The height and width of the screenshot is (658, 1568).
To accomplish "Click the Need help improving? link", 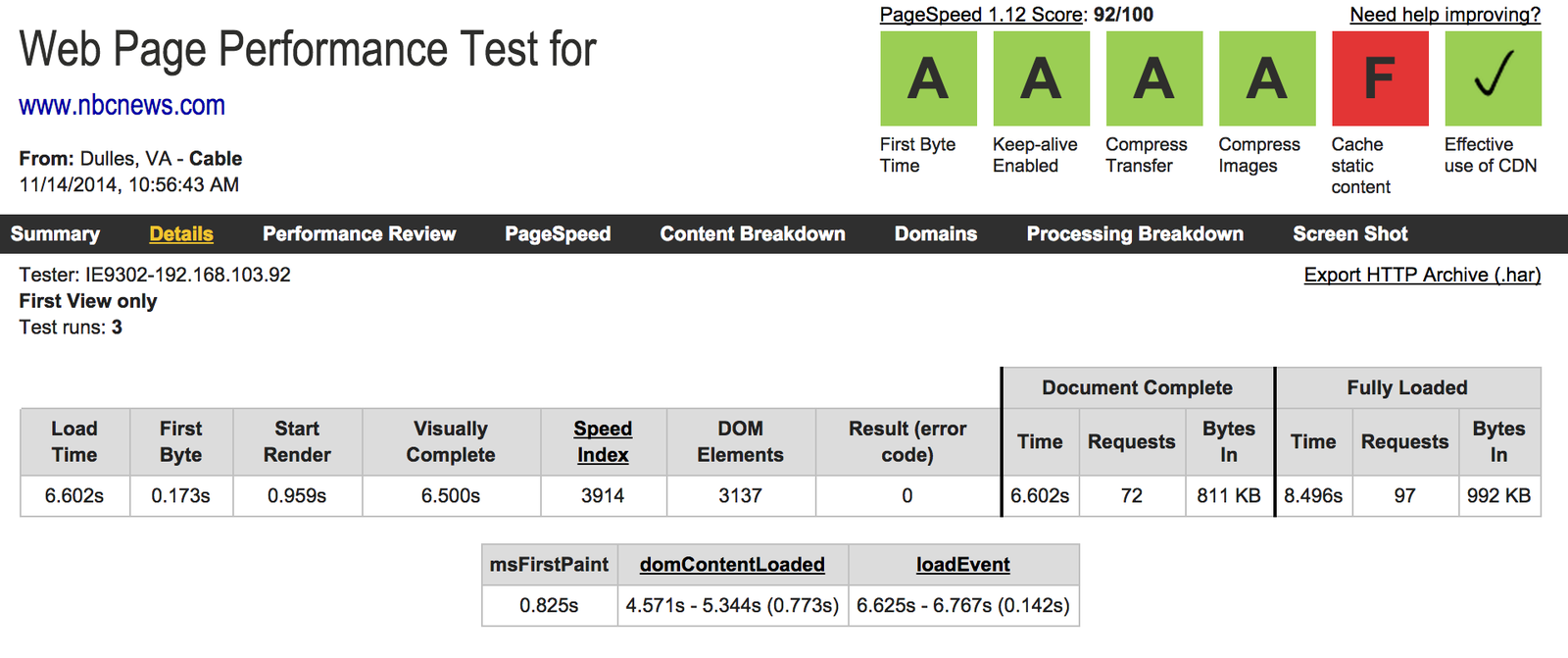I will coord(1445,15).
